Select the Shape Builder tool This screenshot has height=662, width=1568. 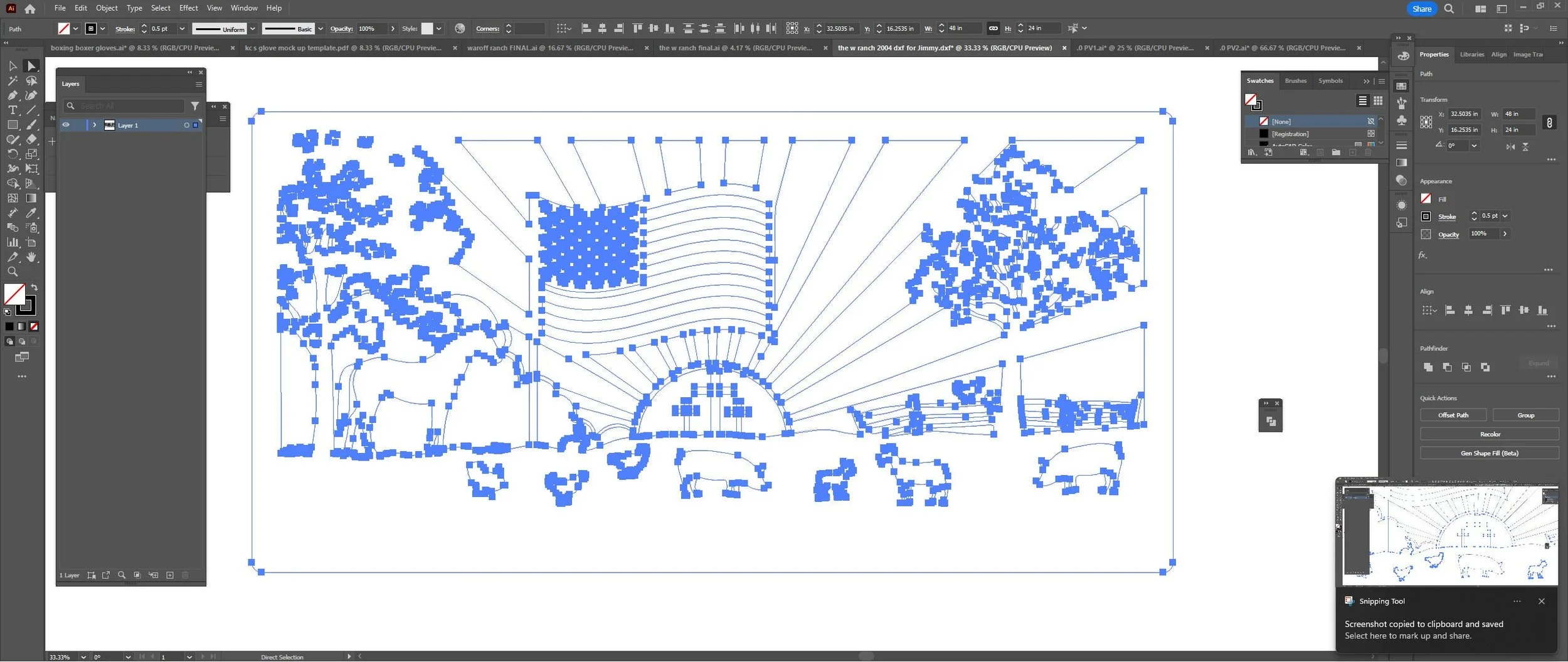(x=13, y=183)
